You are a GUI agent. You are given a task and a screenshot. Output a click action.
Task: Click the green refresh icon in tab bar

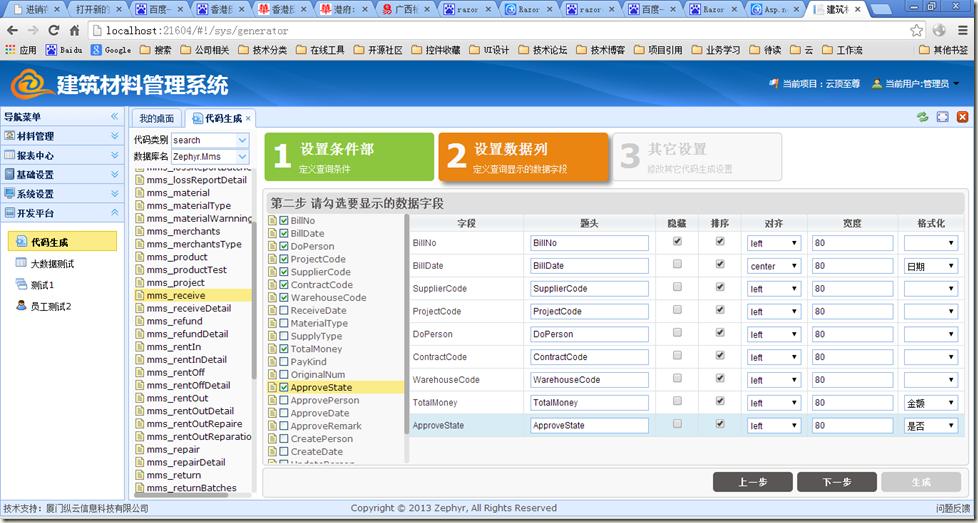[x=922, y=117]
